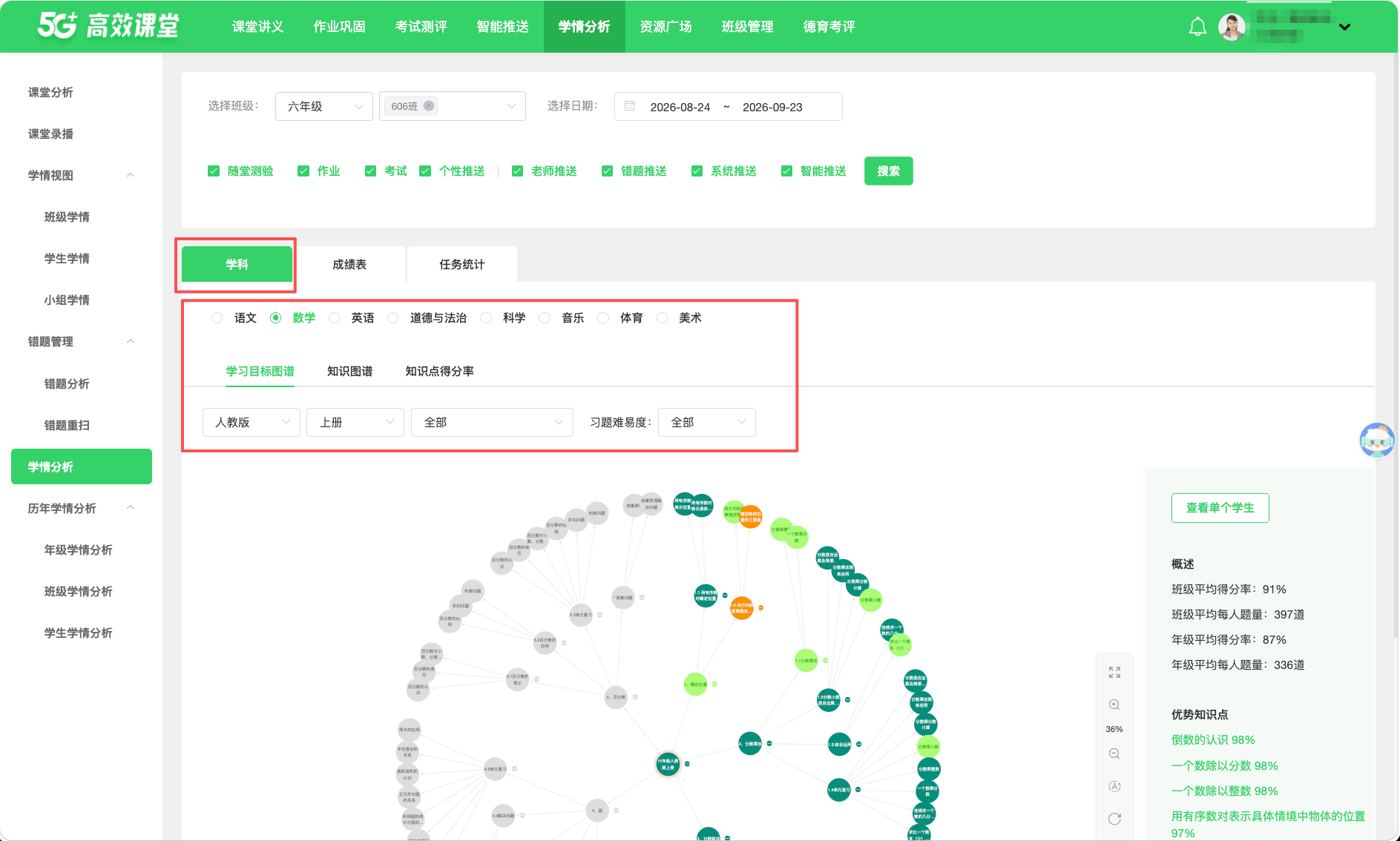Toggle the 老师推送 checkbox
This screenshot has width=1400, height=841.
[x=517, y=171]
